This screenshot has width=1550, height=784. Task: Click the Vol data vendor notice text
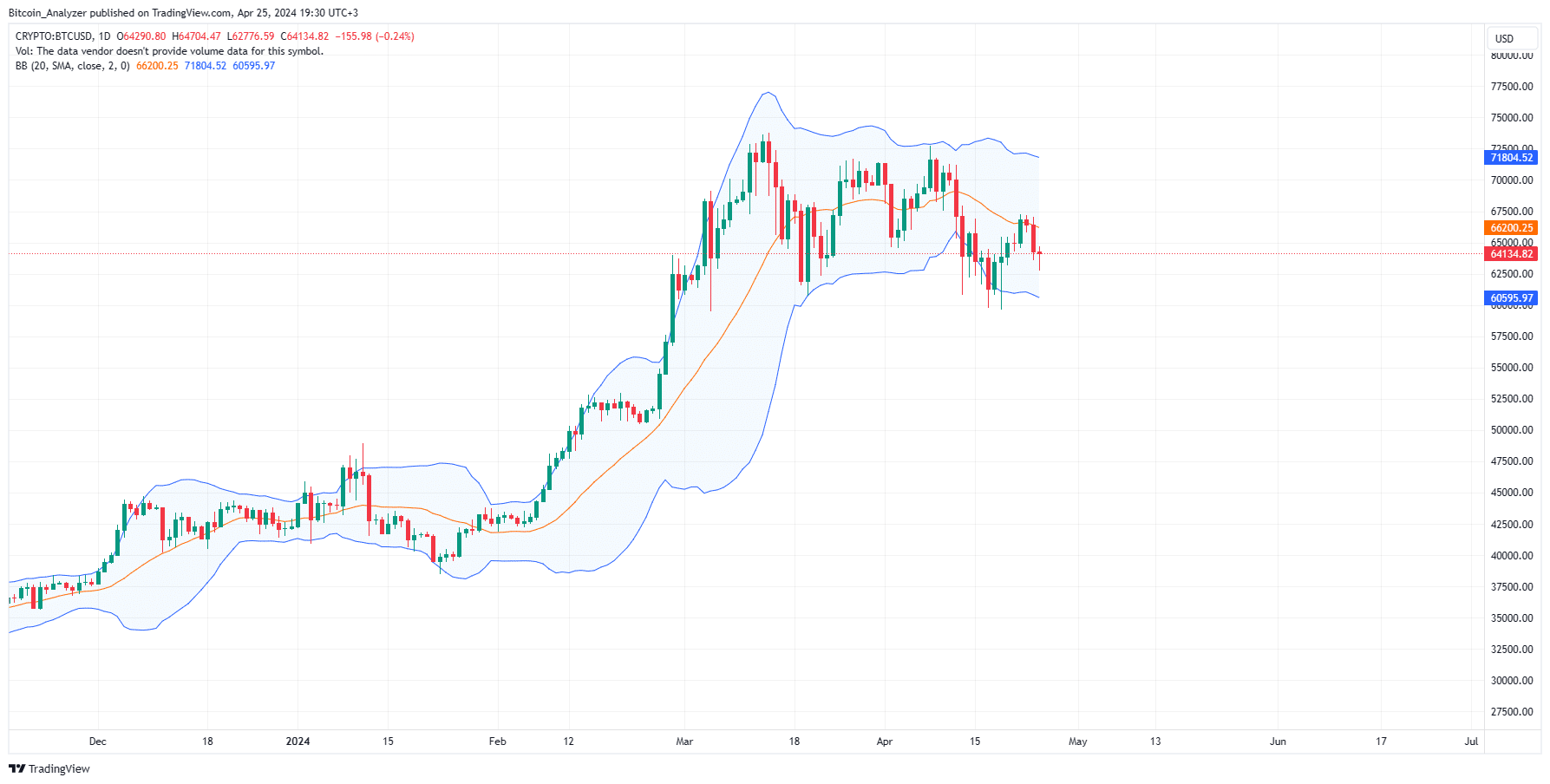[x=169, y=51]
